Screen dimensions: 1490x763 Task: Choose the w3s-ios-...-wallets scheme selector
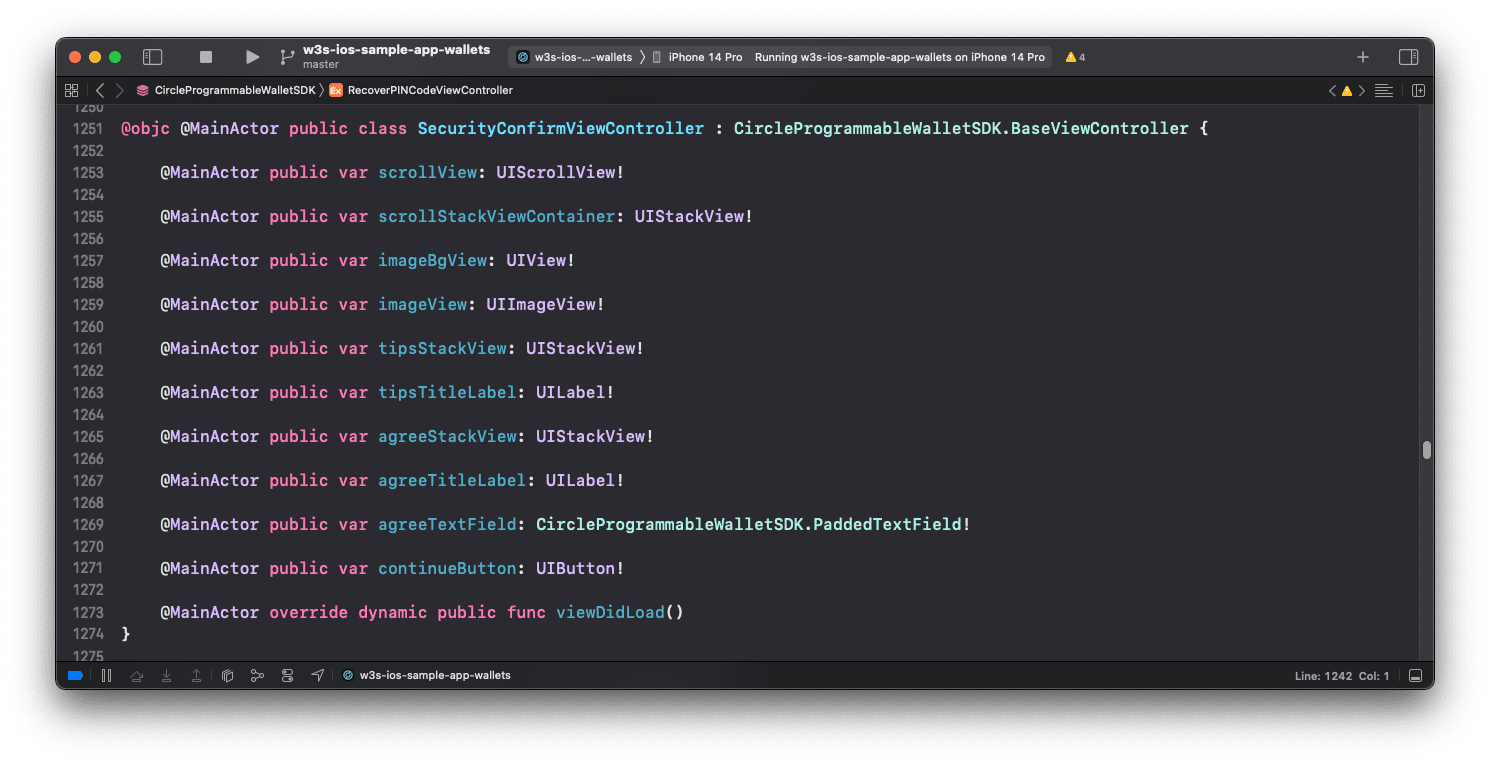pos(575,57)
